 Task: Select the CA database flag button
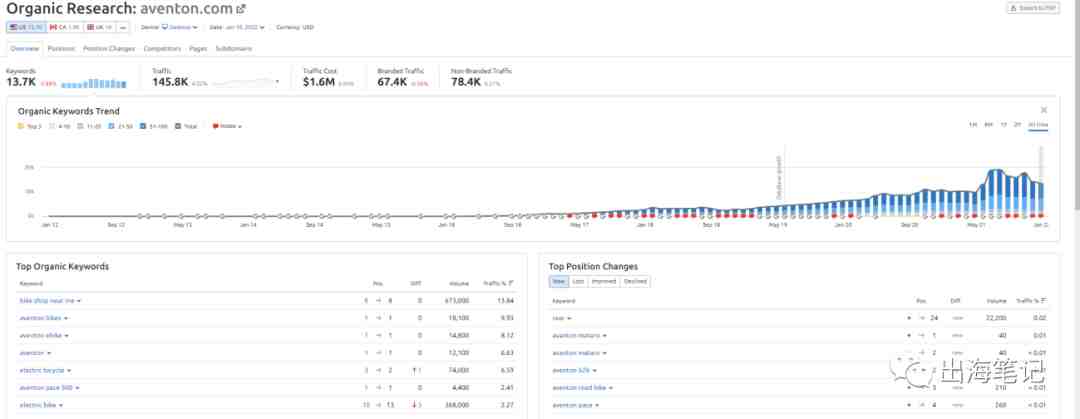click(64, 28)
